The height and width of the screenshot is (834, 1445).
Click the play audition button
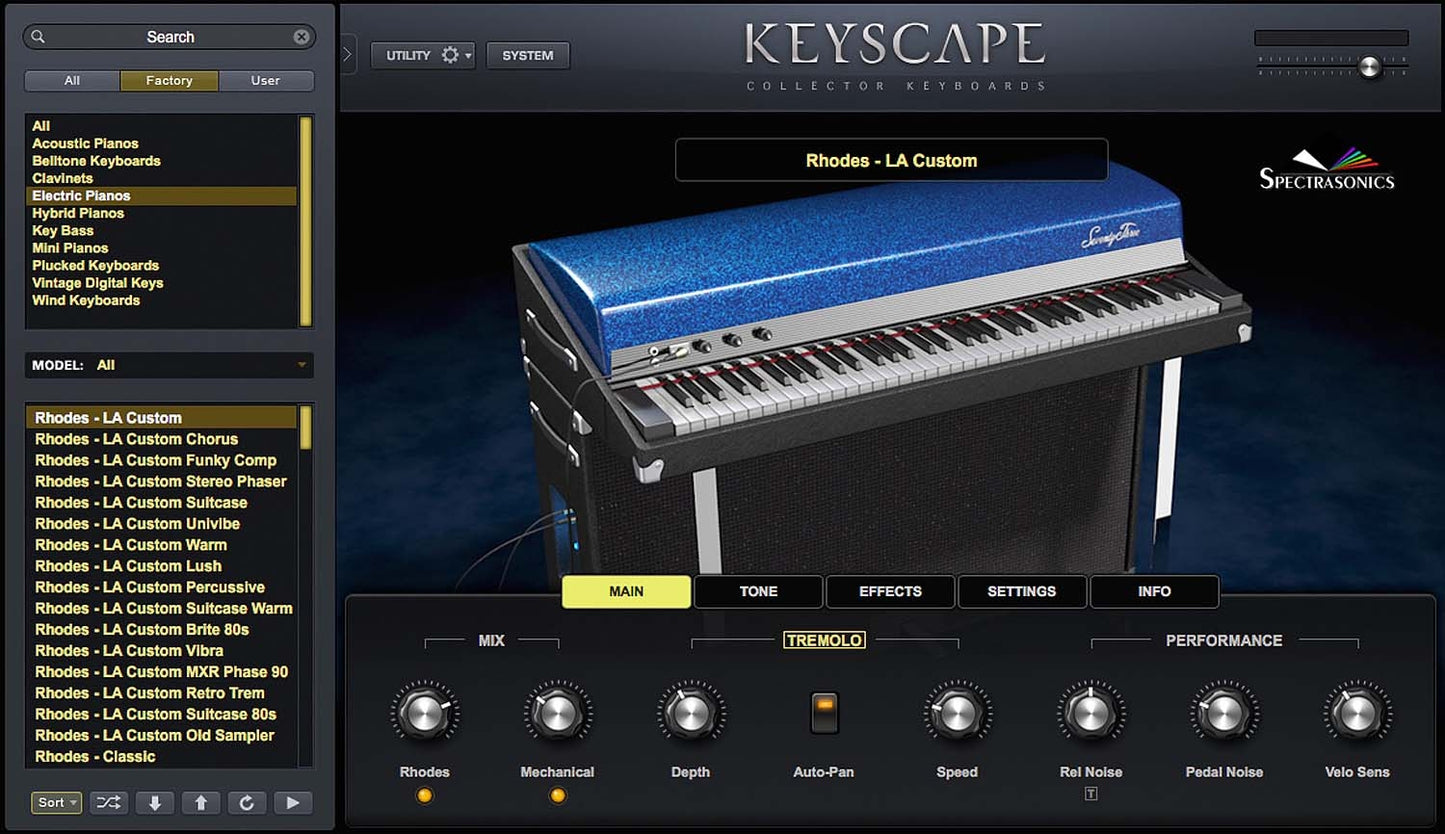292,802
